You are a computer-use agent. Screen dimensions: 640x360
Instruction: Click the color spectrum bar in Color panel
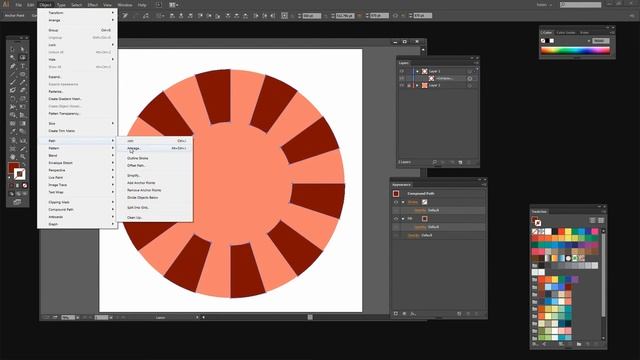[x=575, y=51]
